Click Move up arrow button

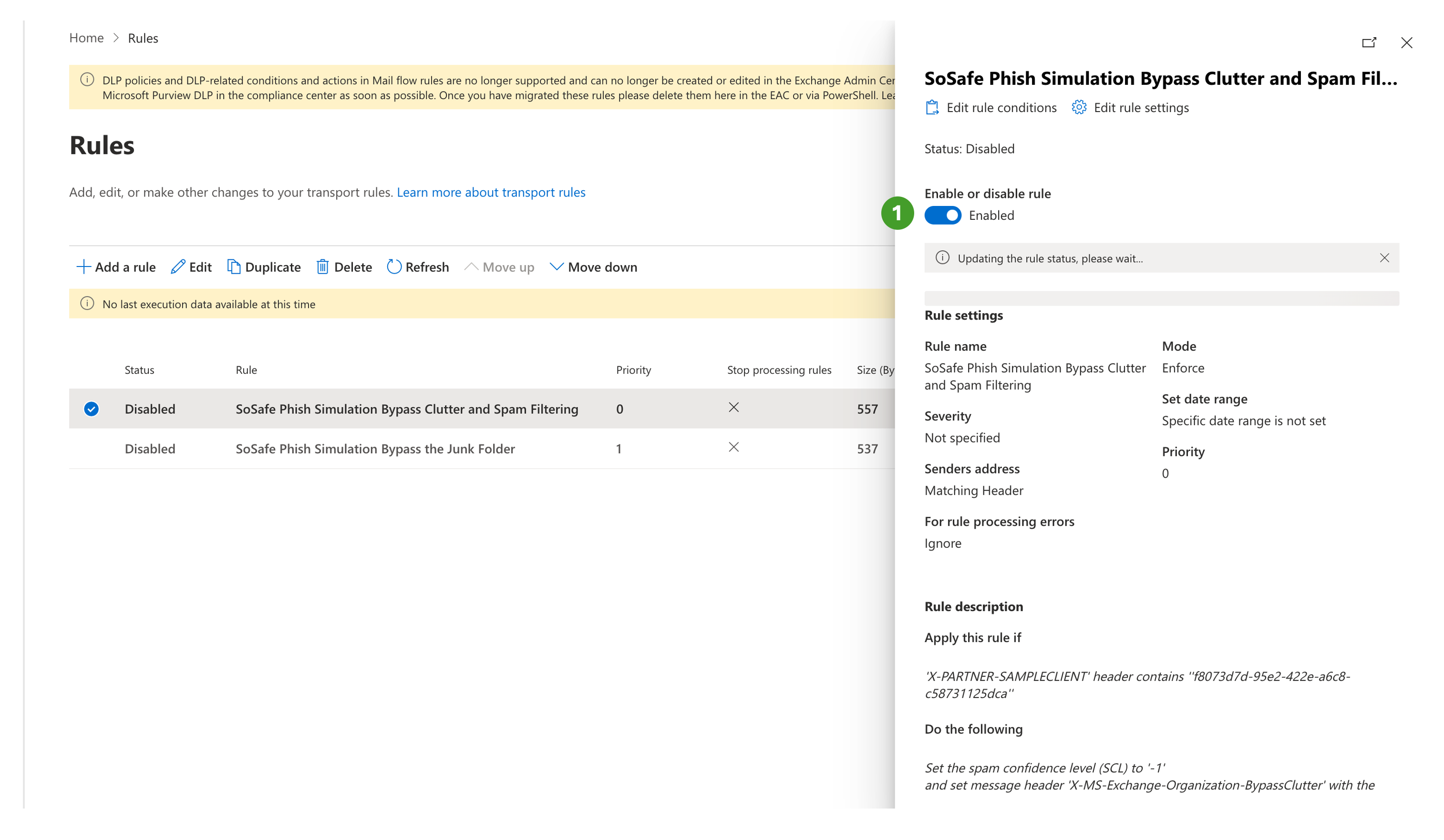click(x=471, y=267)
